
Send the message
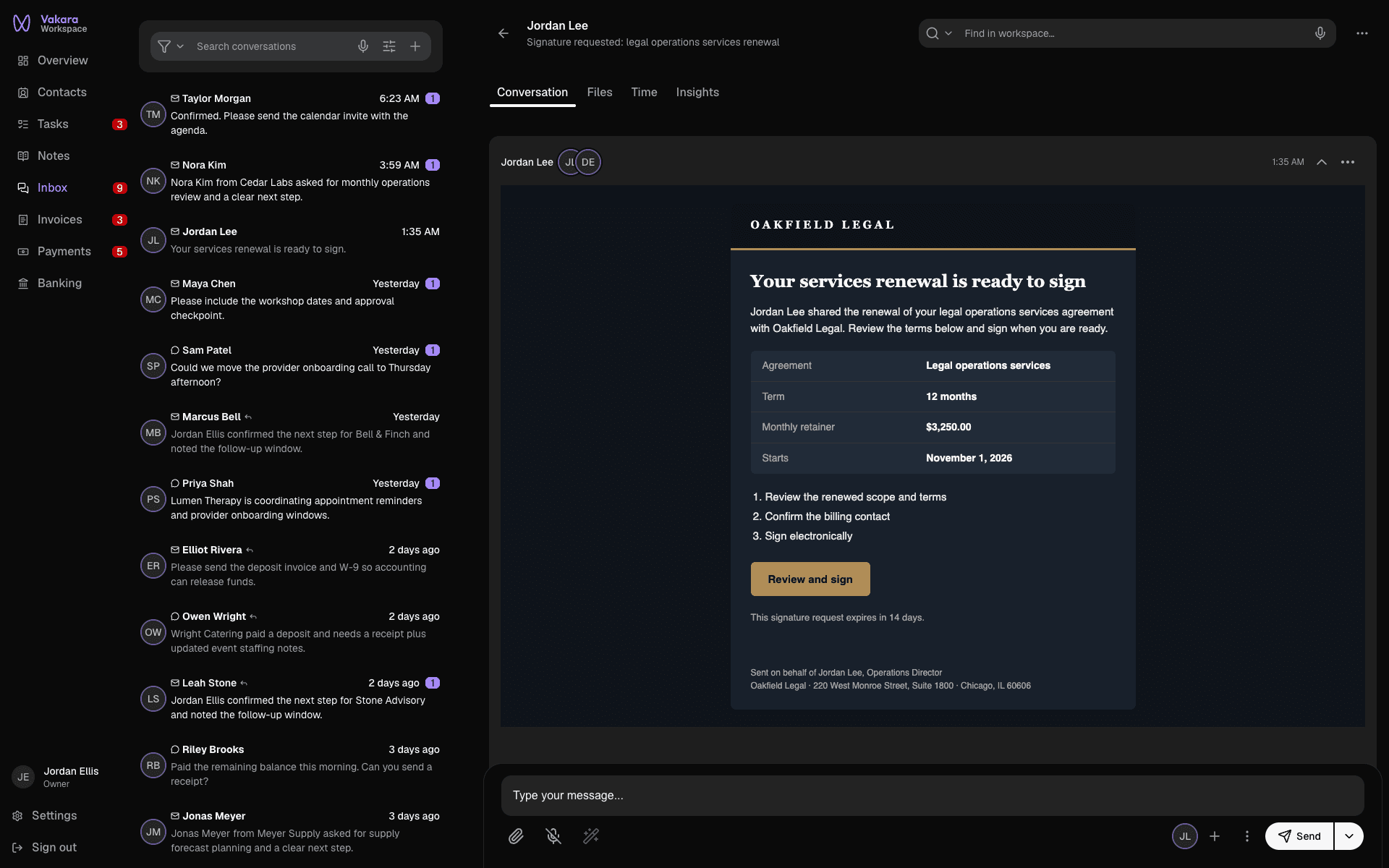(x=1299, y=836)
